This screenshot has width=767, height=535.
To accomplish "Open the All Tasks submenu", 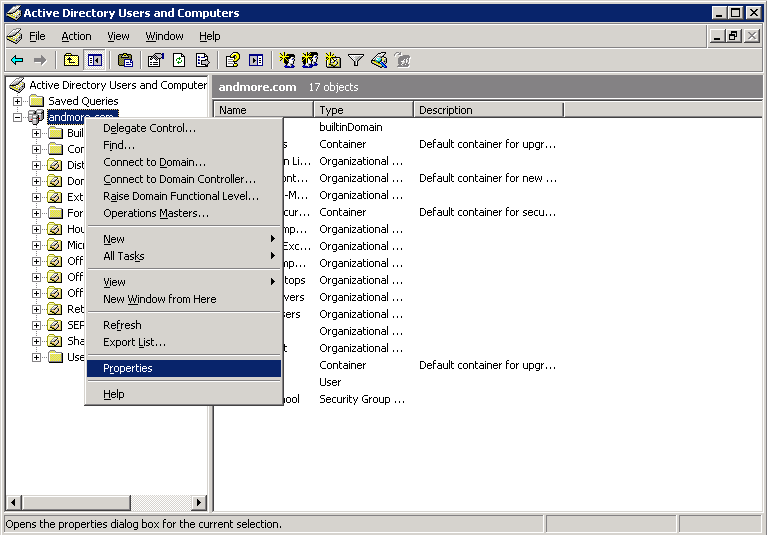I will pos(184,256).
